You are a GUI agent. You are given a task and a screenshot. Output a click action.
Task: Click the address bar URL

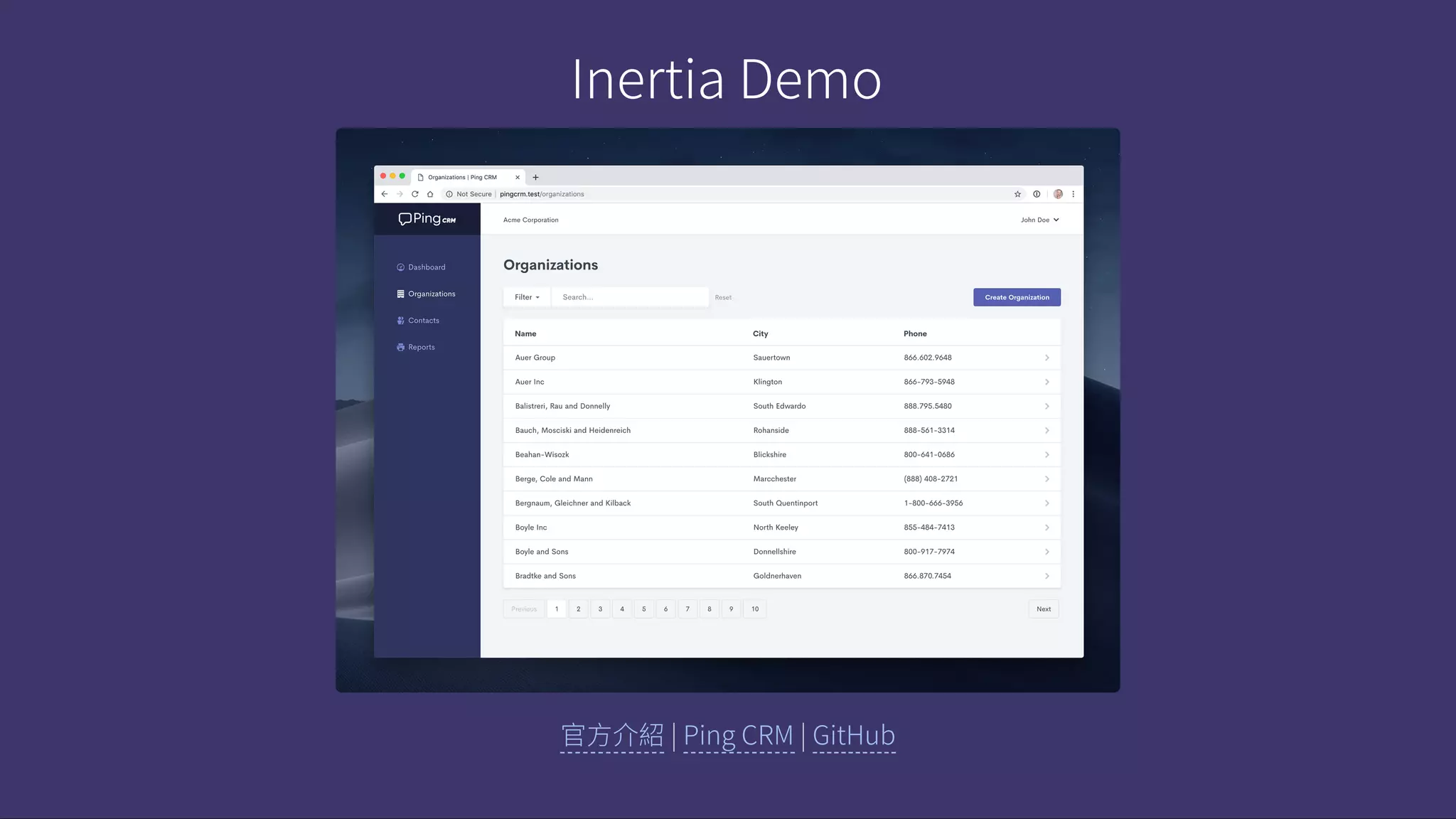(x=542, y=194)
